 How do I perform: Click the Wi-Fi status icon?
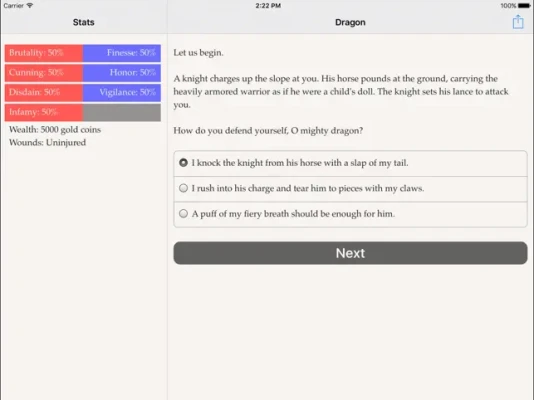point(30,5)
